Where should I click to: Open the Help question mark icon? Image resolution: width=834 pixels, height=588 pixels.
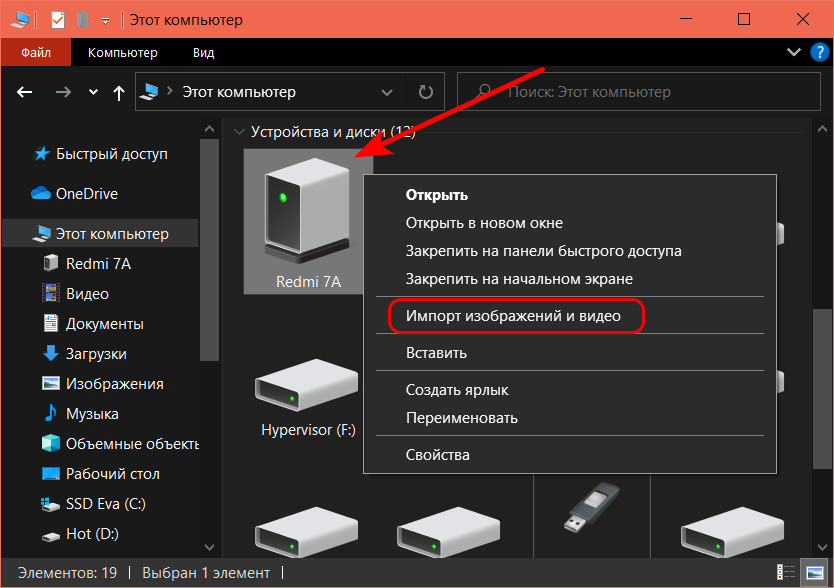(818, 52)
